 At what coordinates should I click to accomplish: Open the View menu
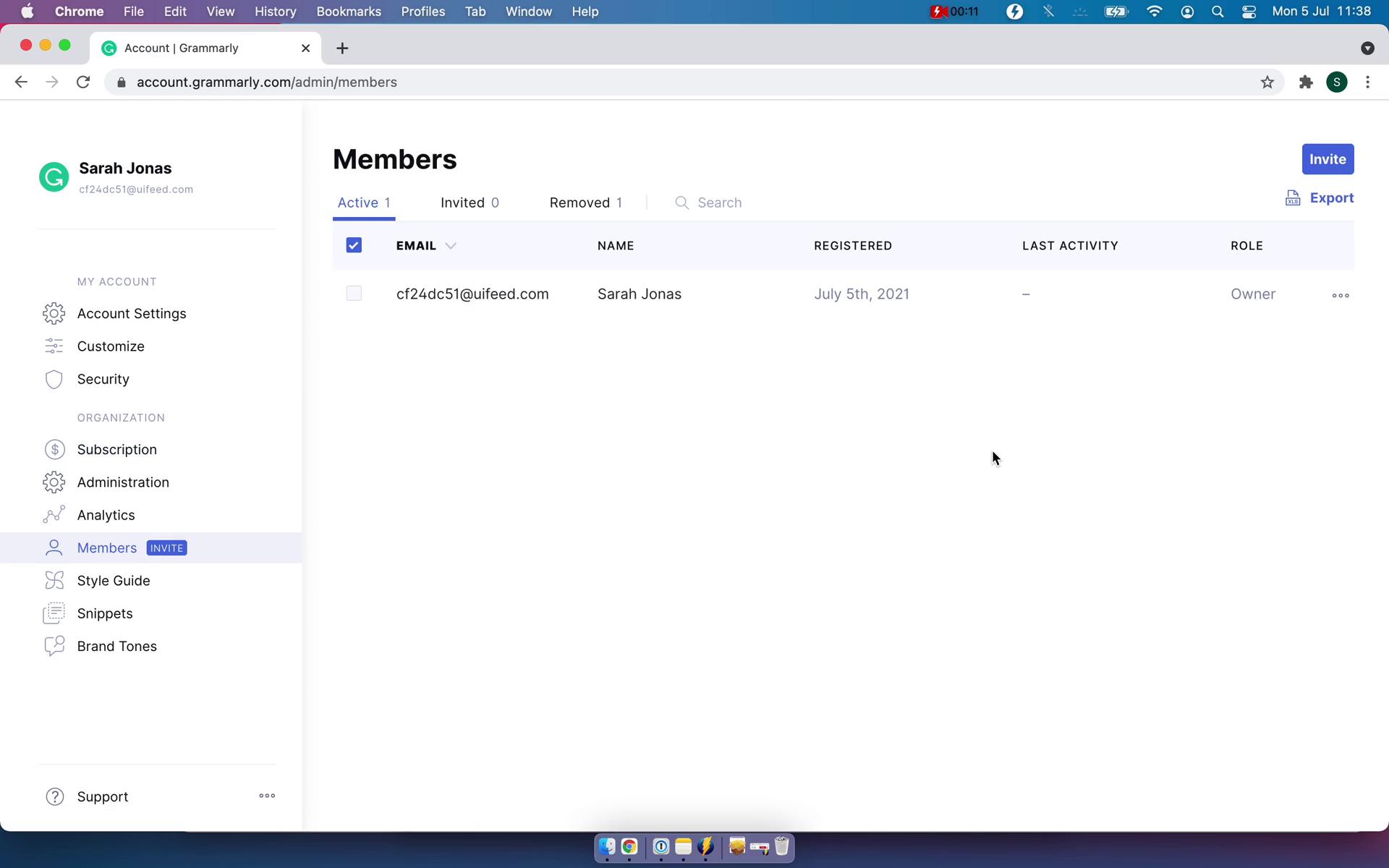coord(220,12)
